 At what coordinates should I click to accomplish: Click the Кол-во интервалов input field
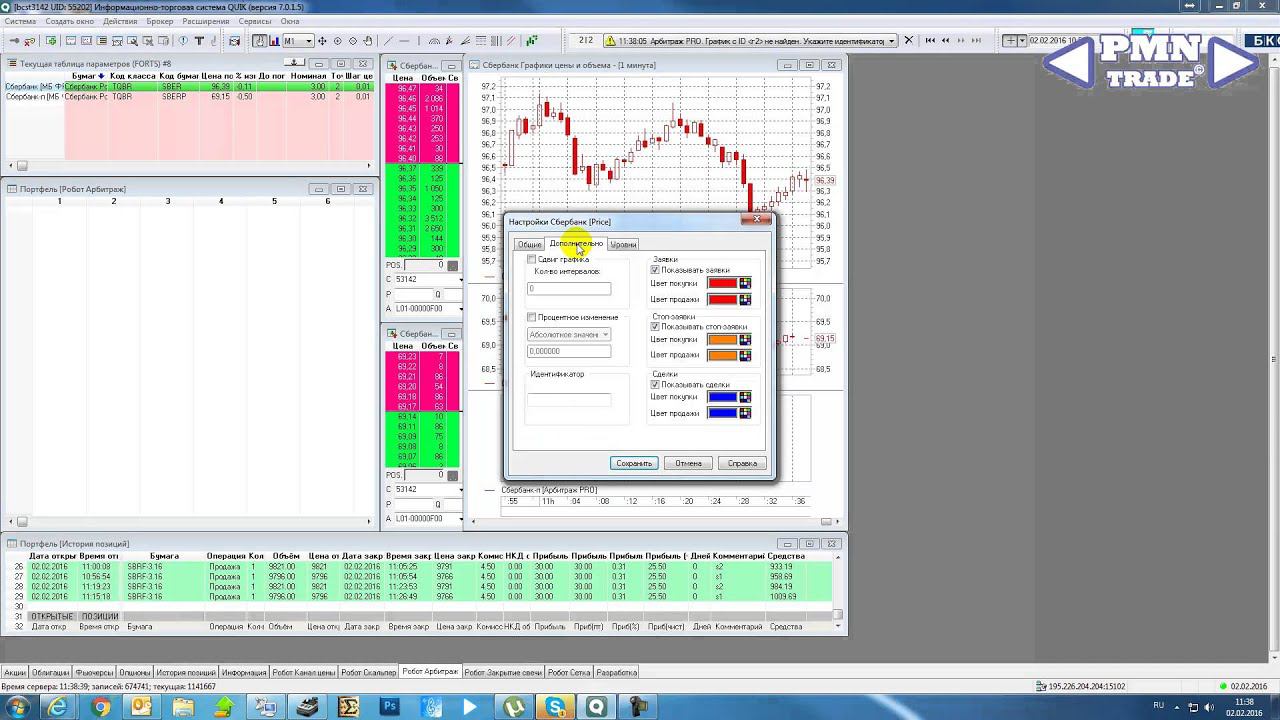(569, 289)
